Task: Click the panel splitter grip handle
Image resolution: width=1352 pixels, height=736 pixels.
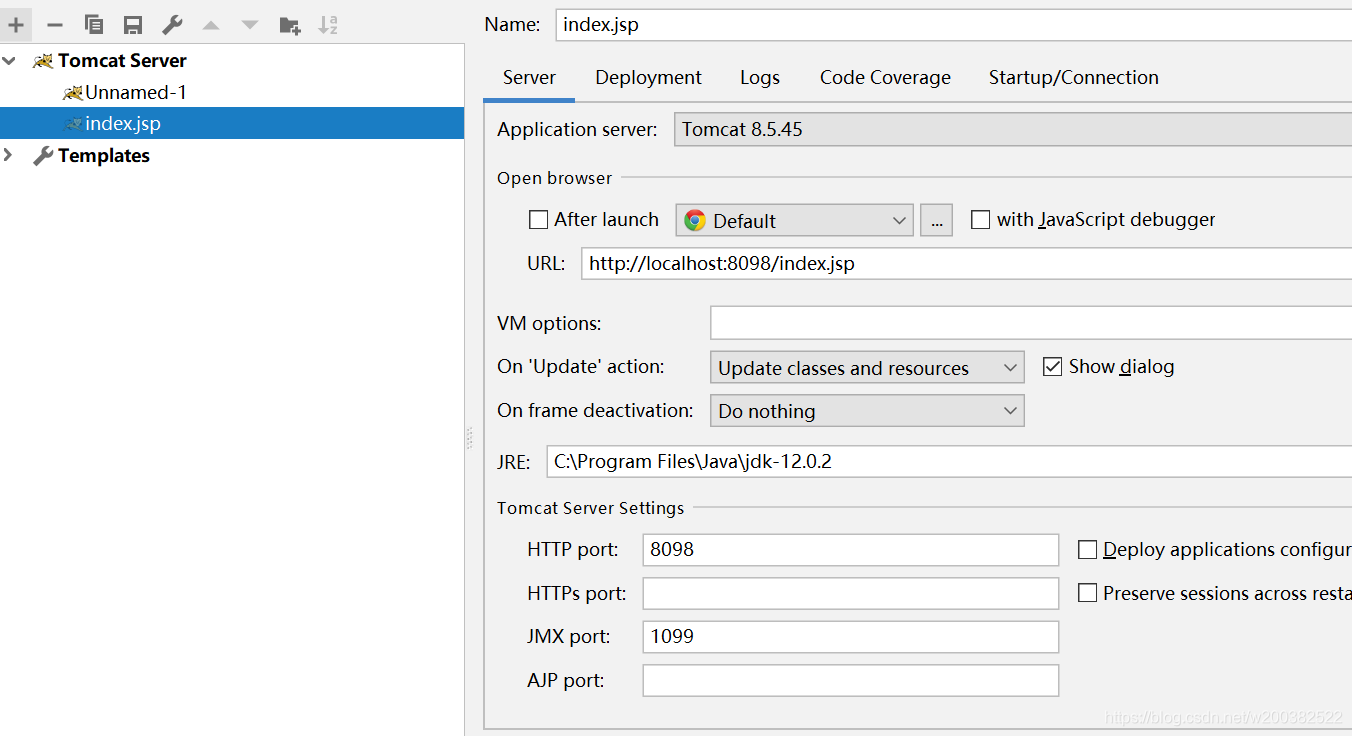Action: [x=469, y=439]
